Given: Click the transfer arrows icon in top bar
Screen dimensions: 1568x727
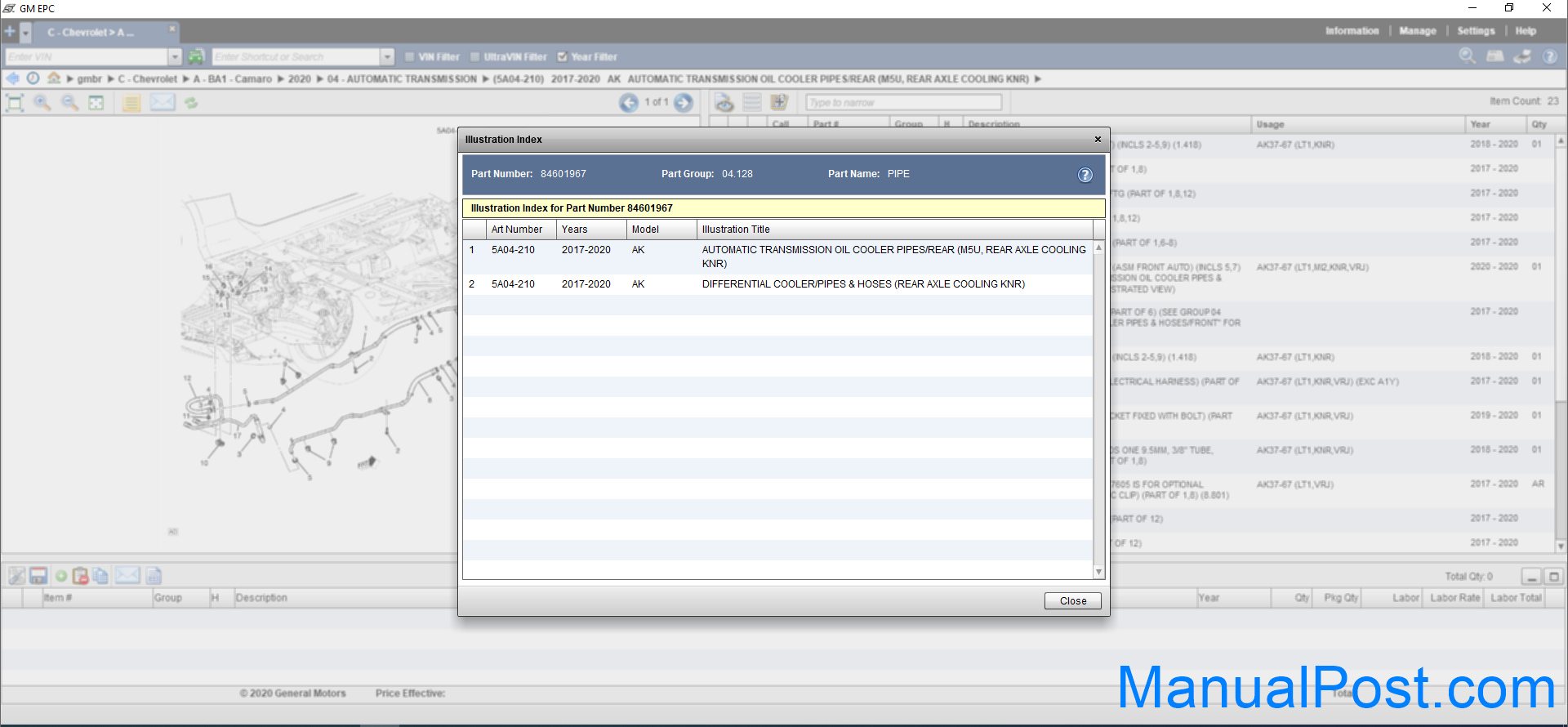Looking at the screenshot, I should tap(1522, 56).
